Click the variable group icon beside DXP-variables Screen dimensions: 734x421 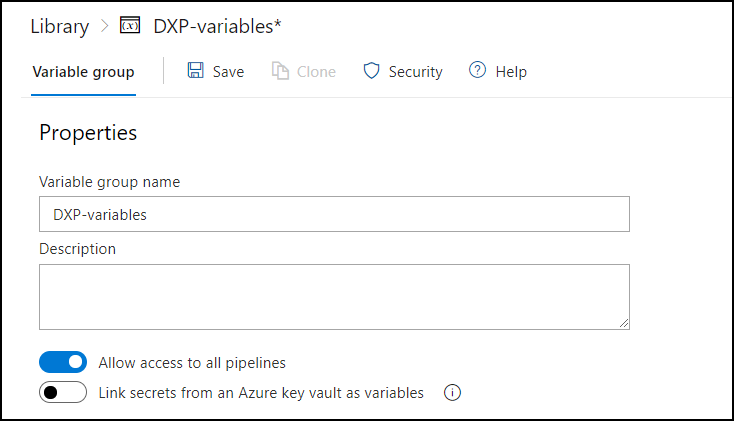[129, 26]
